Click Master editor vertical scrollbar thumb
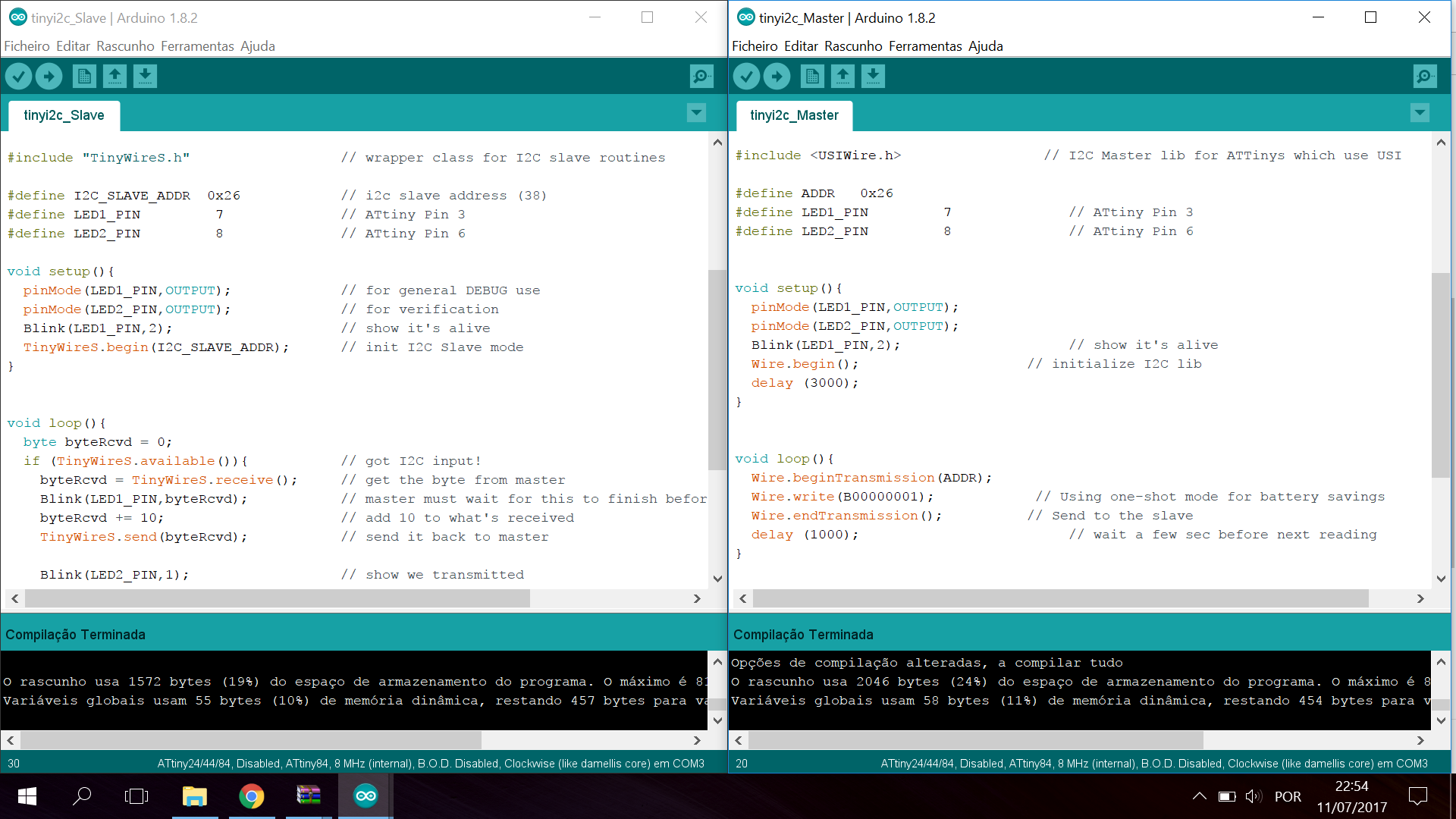Viewport: 1456px width, 819px height. pos(1440,375)
